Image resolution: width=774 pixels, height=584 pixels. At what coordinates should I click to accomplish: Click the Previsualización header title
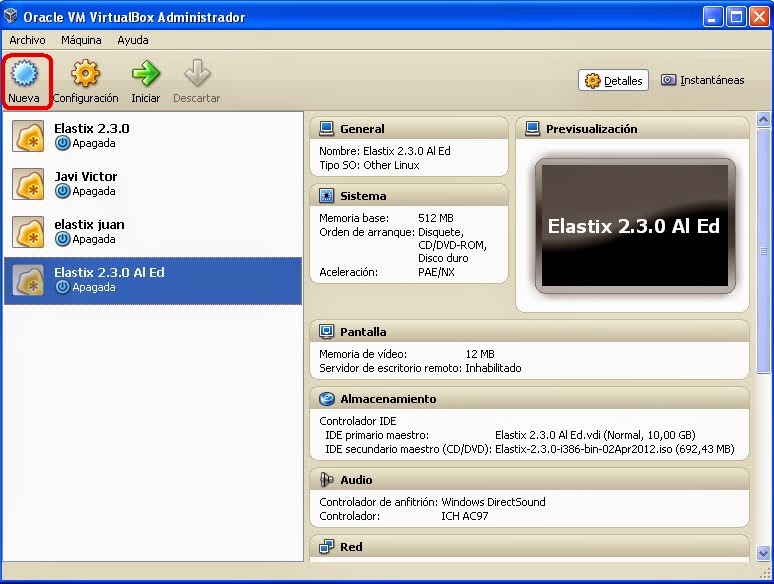coord(591,129)
